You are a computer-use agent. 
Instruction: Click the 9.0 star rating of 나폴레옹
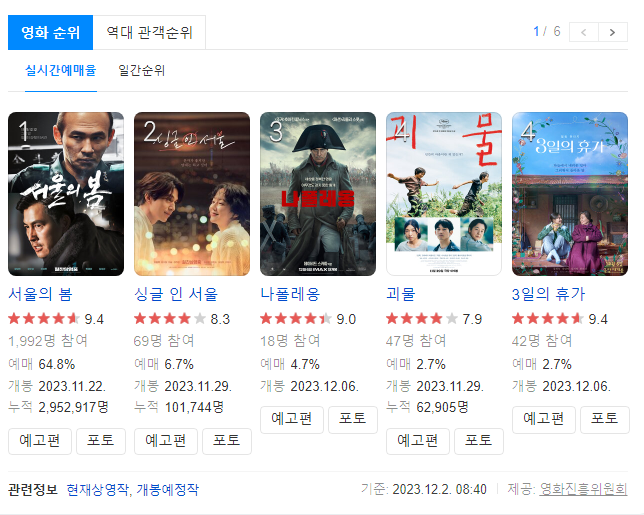coord(308,319)
